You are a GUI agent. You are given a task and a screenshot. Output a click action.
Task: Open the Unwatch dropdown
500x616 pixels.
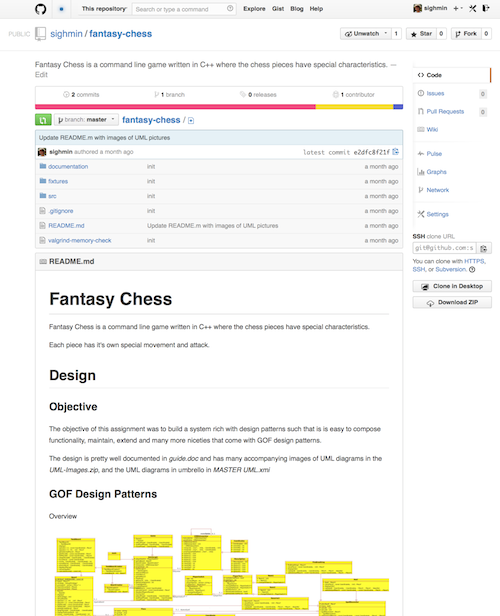point(366,34)
